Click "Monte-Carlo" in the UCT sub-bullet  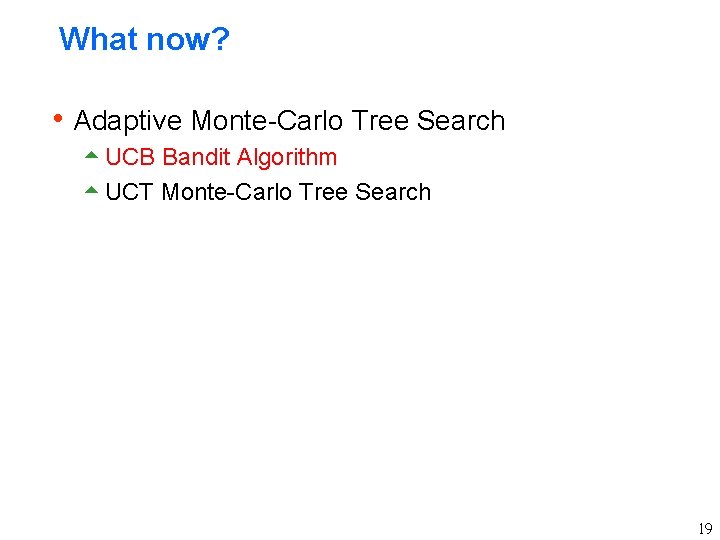click(x=226, y=192)
